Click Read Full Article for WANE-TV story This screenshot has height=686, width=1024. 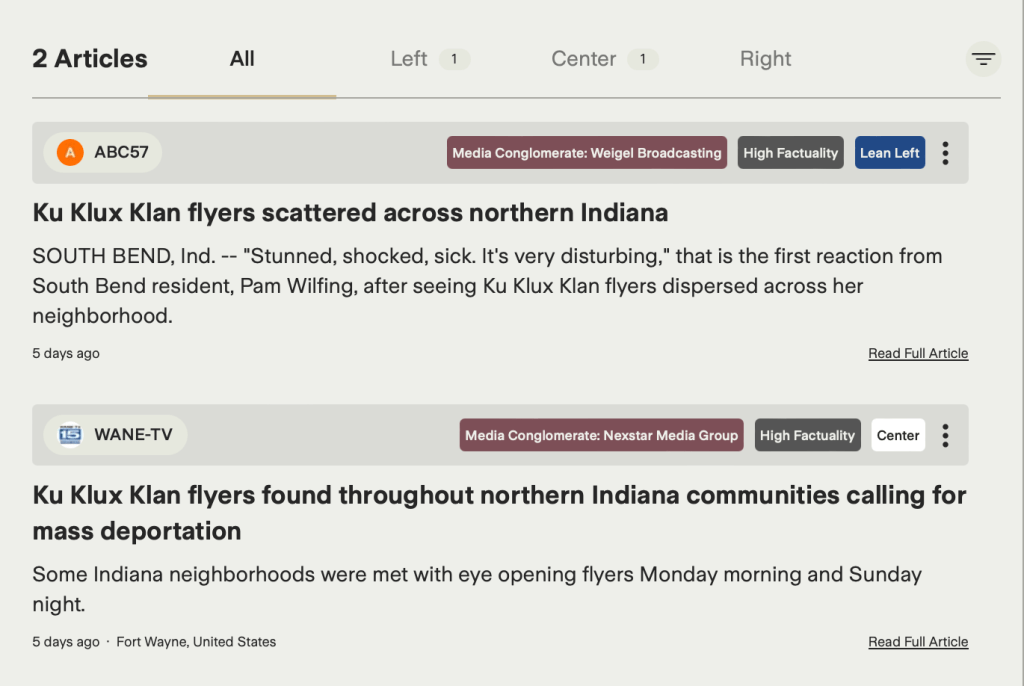918,642
